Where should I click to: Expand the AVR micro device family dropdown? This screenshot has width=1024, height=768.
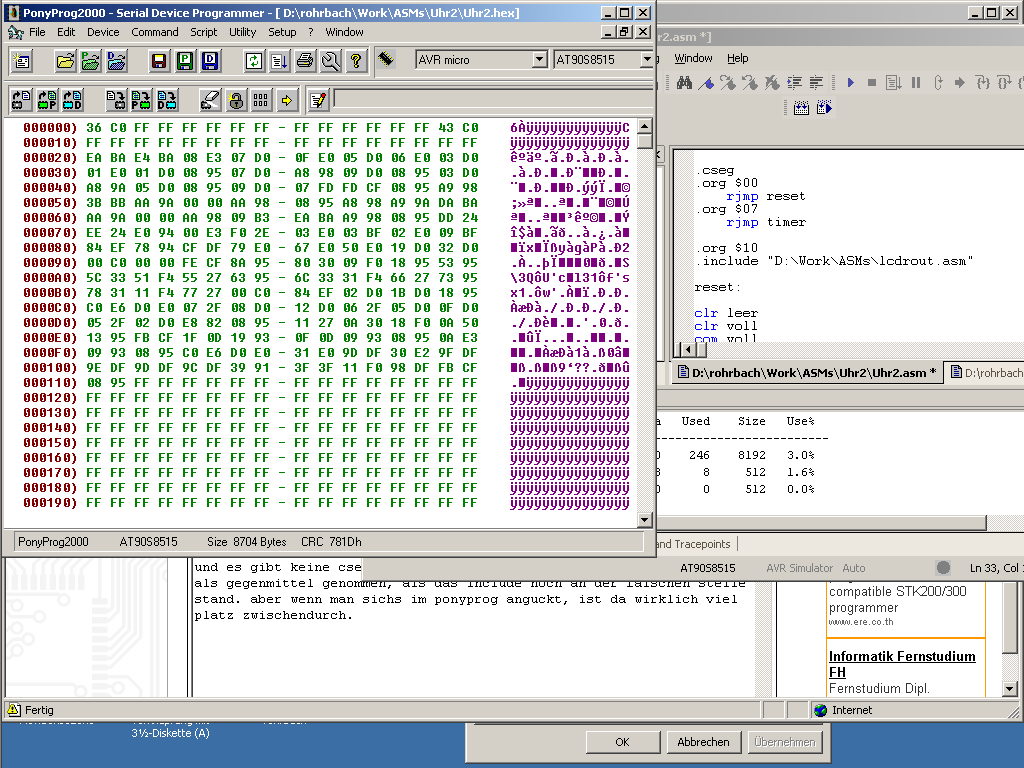point(539,59)
